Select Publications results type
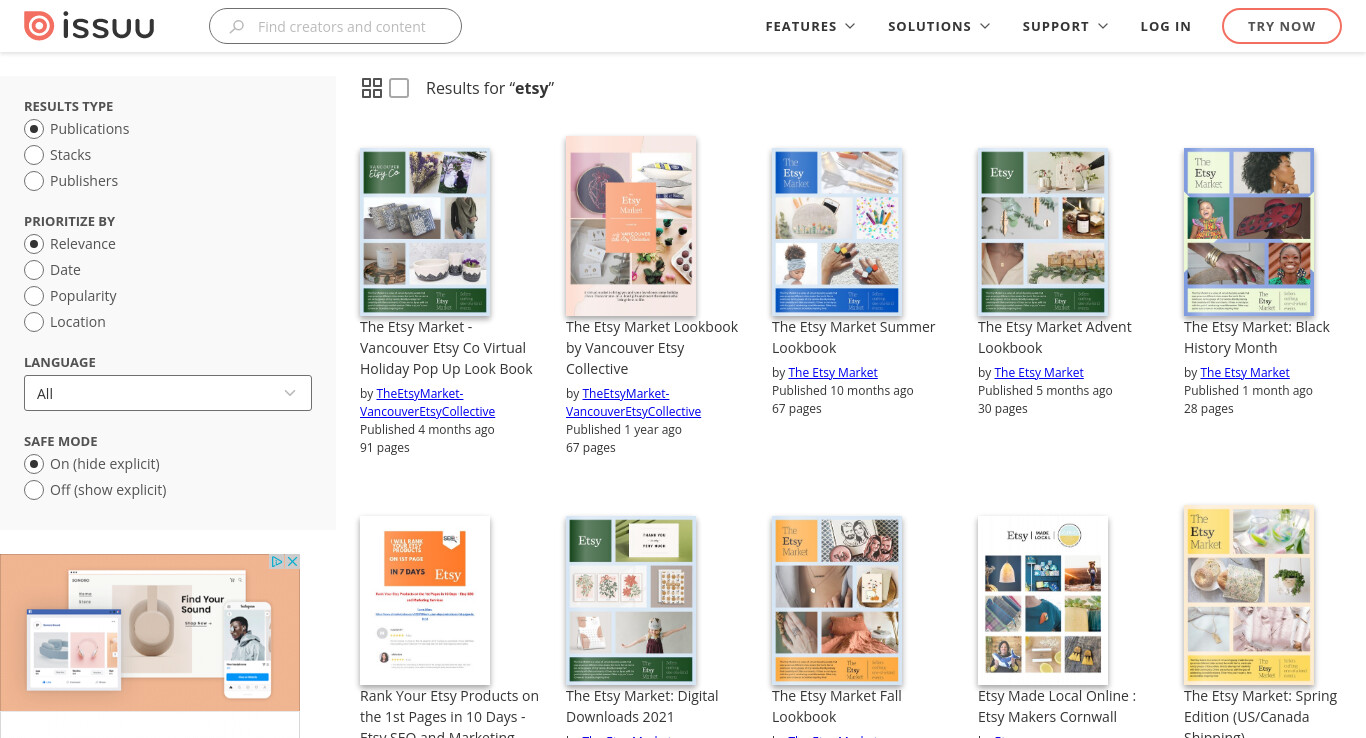1366x738 pixels. pos(34,129)
